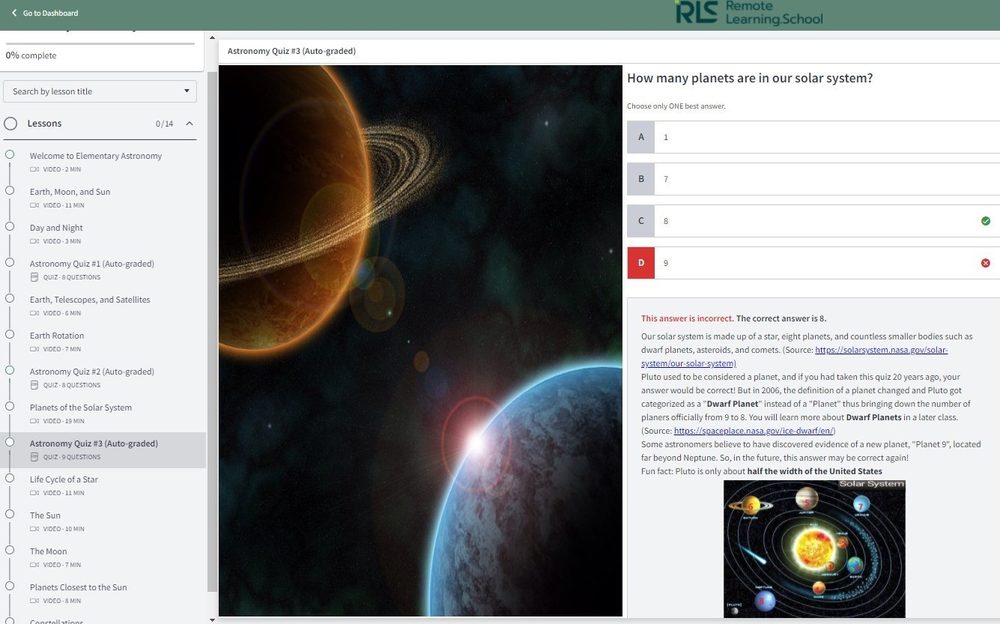
Task: Open the Day and Night lesson
Action: pos(56,228)
